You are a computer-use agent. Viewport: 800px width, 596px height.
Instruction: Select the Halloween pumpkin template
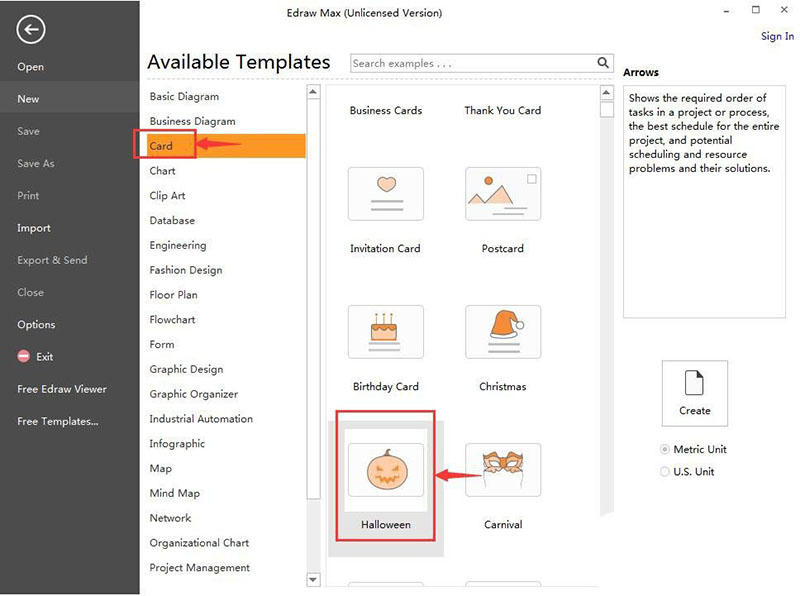coord(385,470)
